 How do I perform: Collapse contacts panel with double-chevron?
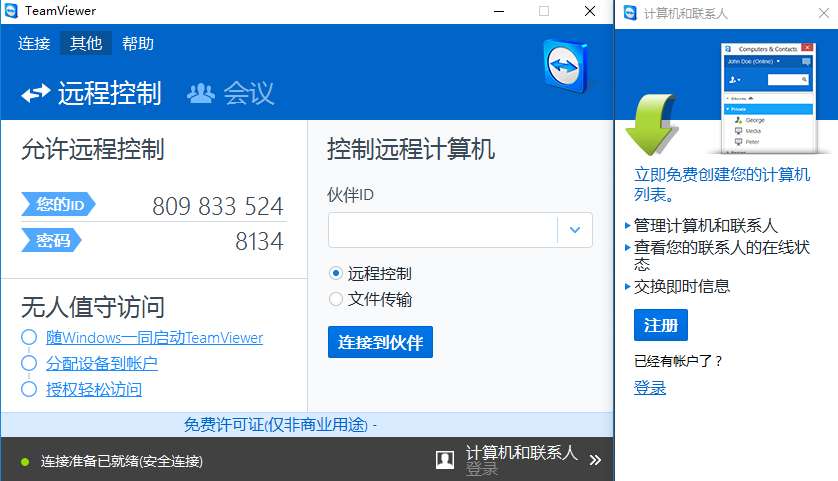(x=595, y=460)
